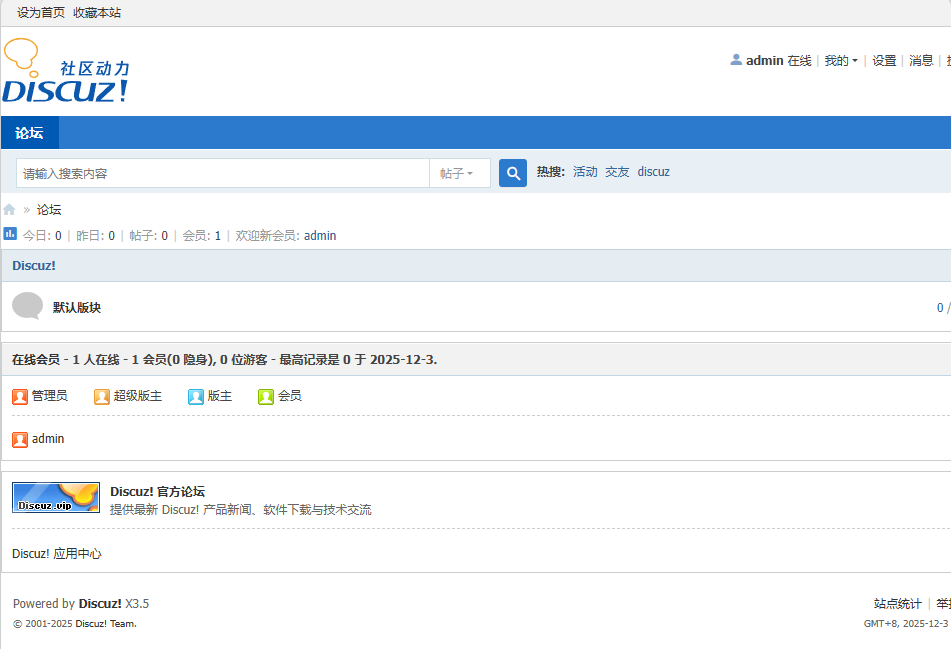Click the 今日: 0 statistic
The height and width of the screenshot is (649, 951).
coord(42,235)
